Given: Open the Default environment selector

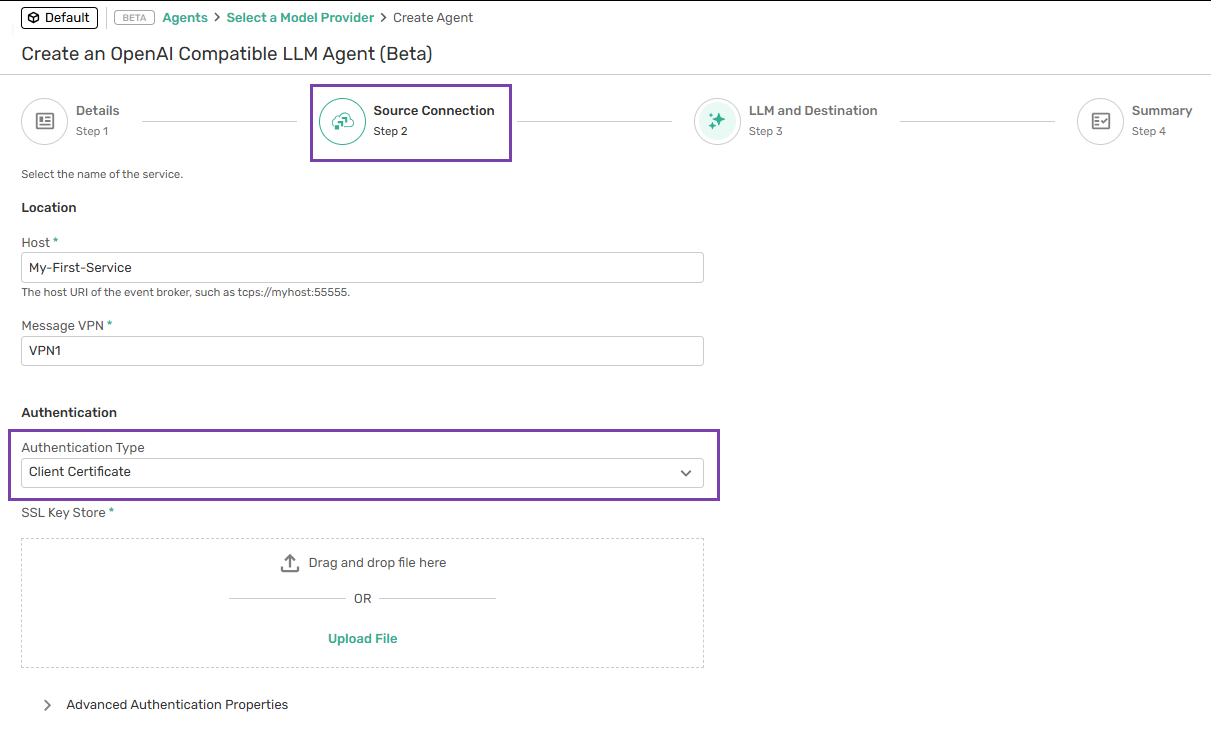Looking at the screenshot, I should pyautogui.click(x=59, y=18).
